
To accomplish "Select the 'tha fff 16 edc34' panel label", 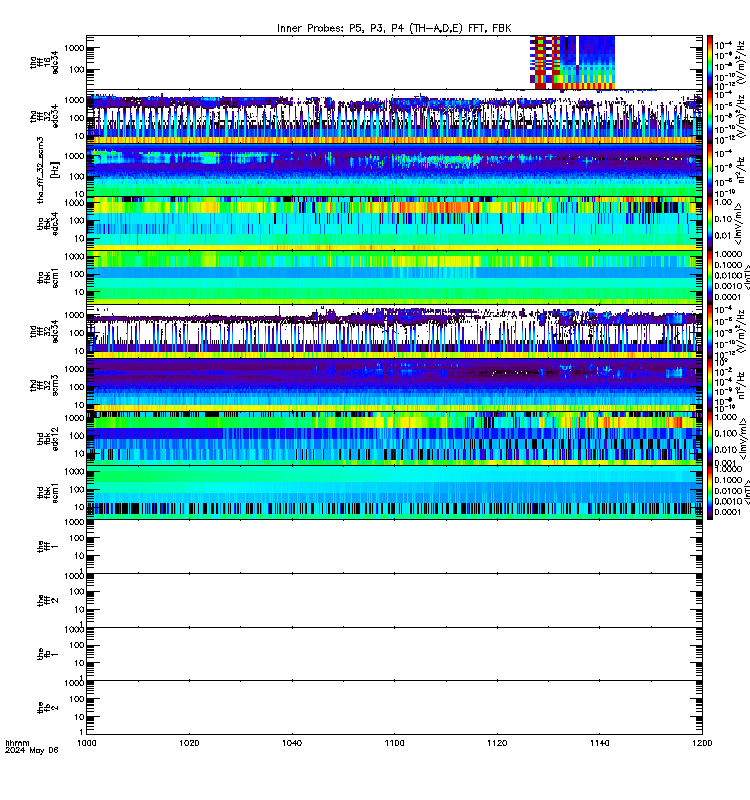I will point(44,63).
